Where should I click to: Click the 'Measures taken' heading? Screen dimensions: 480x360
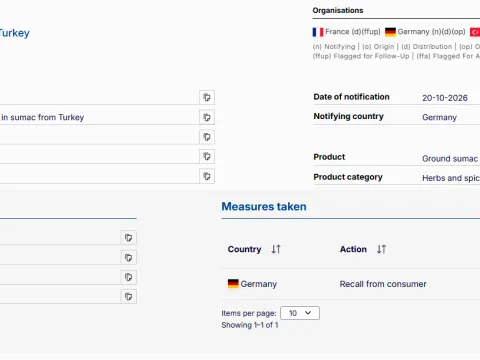tap(264, 206)
